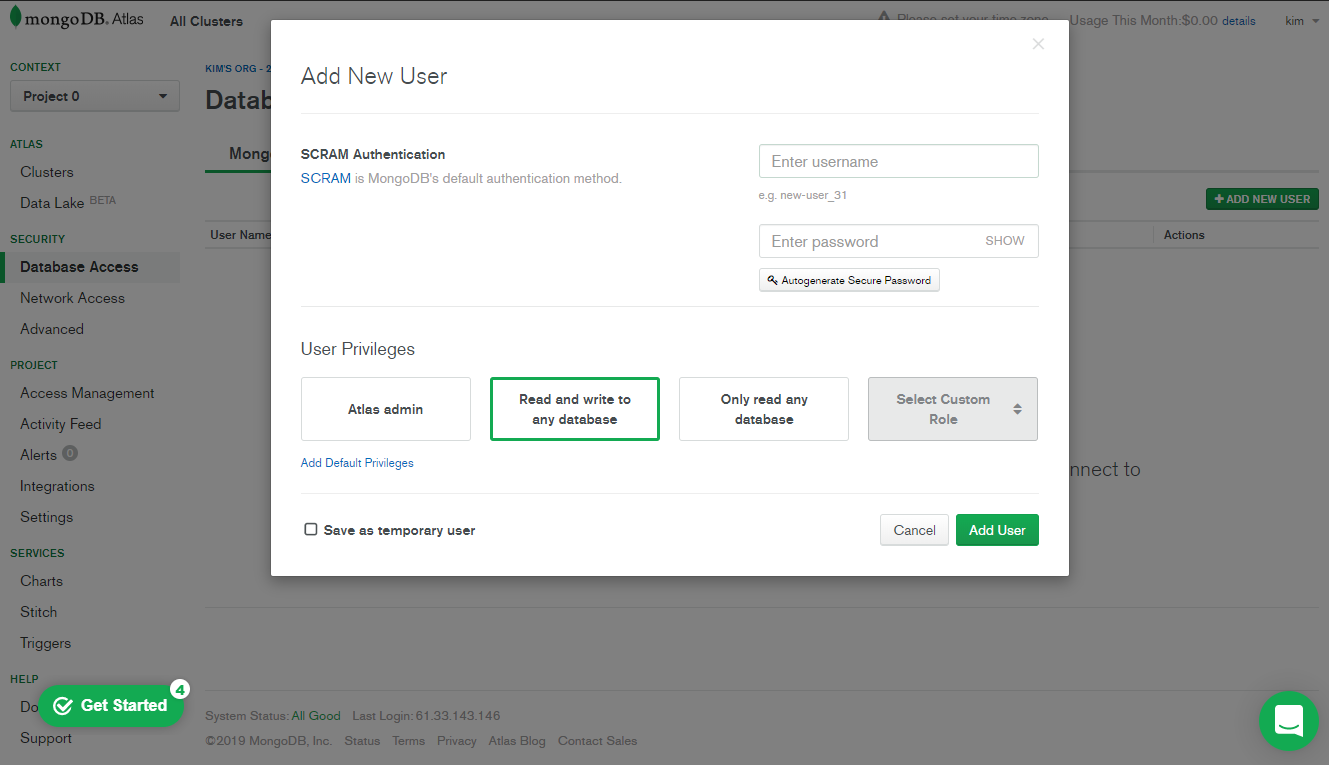1329x765 pixels.
Task: Open the Intercom chat bubble icon
Action: (1289, 720)
